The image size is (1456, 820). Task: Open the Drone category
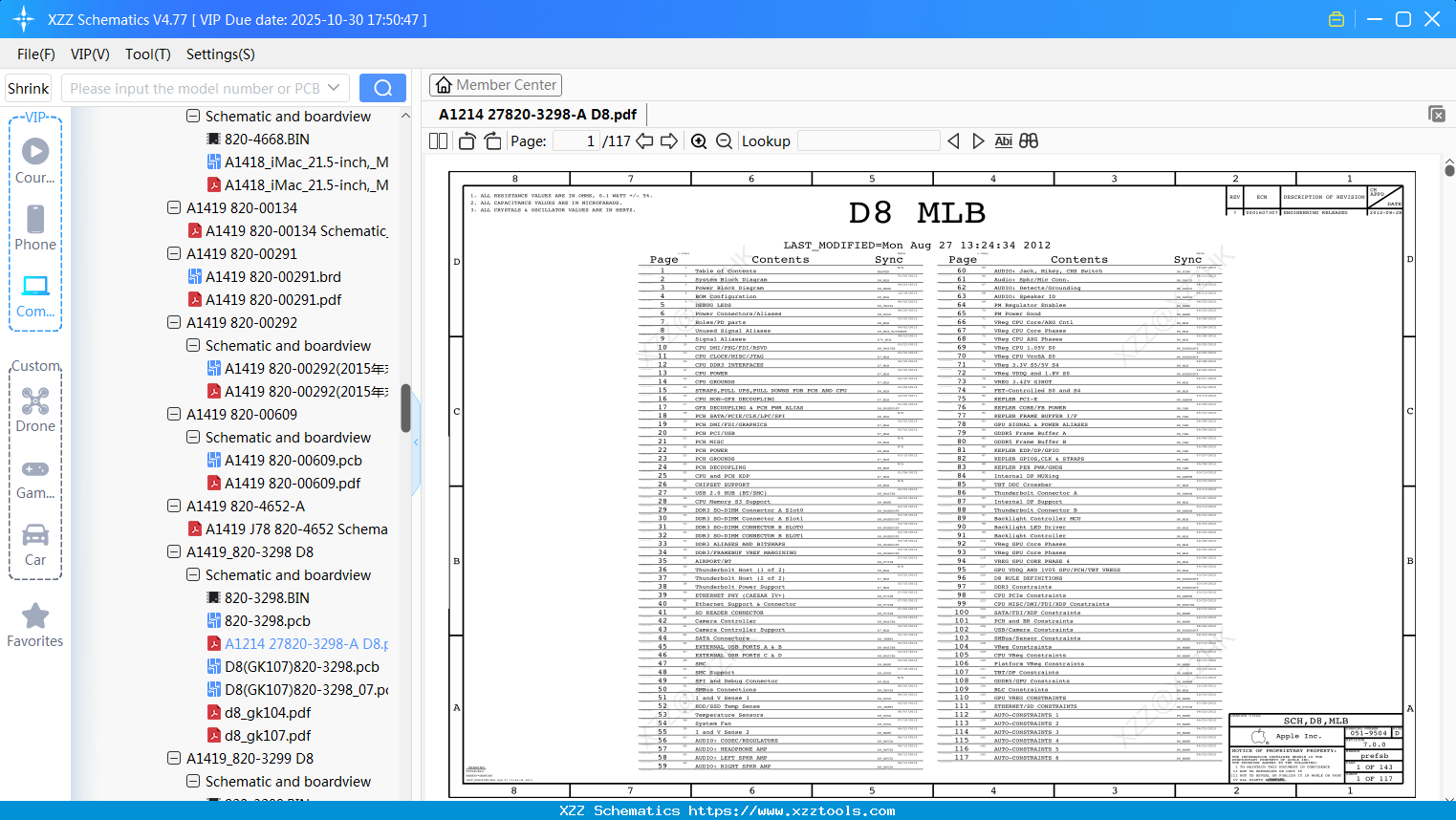35,410
